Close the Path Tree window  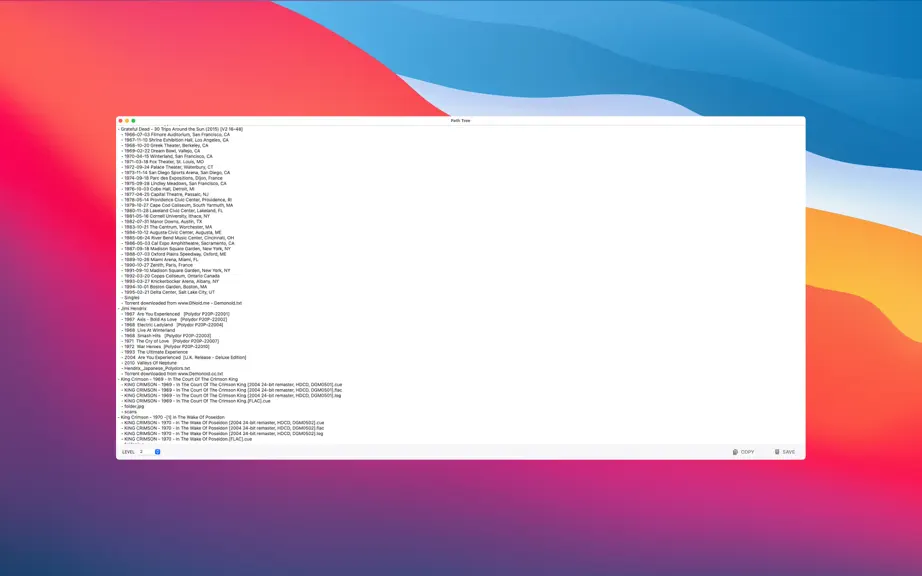point(121,120)
